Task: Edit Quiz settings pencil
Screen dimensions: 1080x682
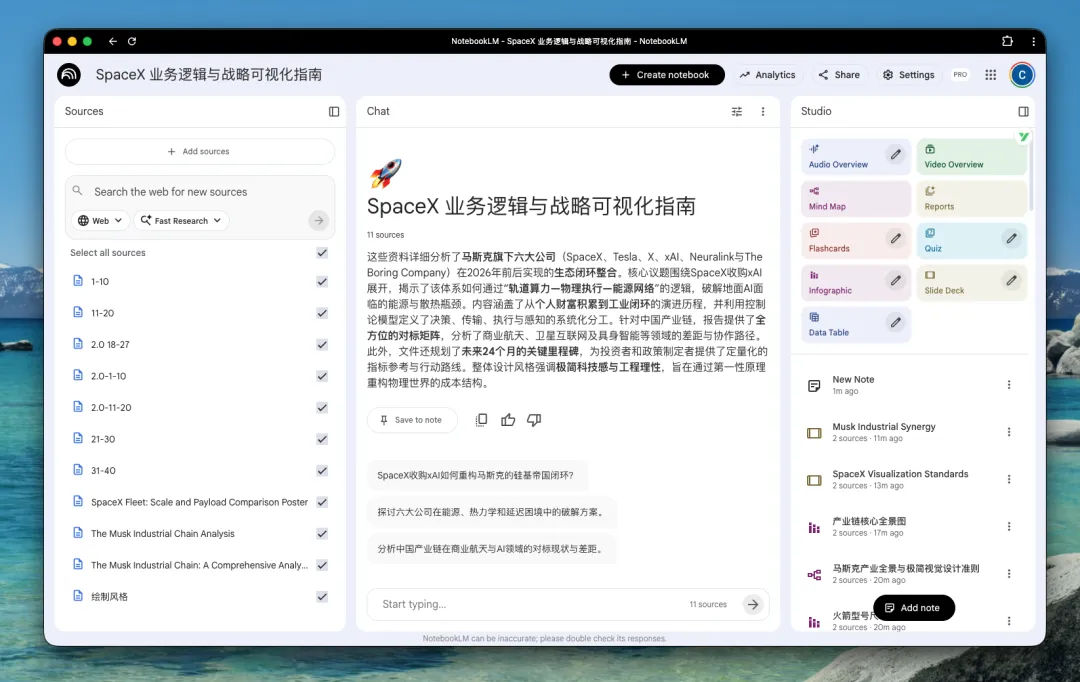Action: pyautogui.click(x=1011, y=239)
